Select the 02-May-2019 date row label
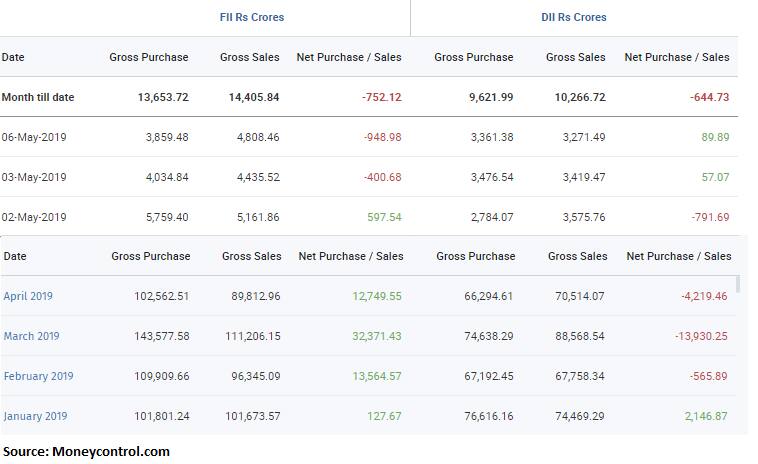 pos(34,217)
